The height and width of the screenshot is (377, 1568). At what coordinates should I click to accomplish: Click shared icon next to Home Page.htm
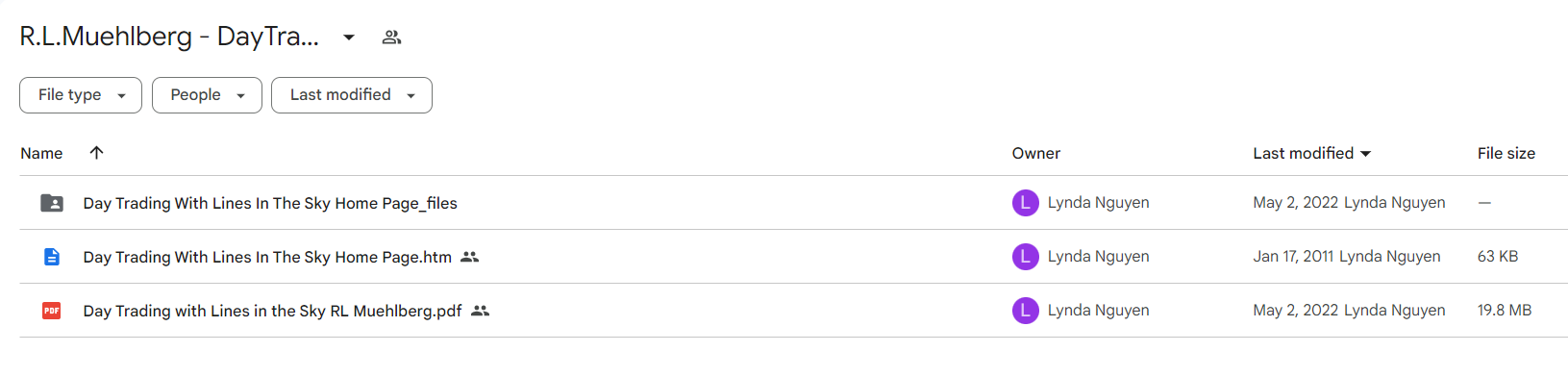click(x=469, y=257)
